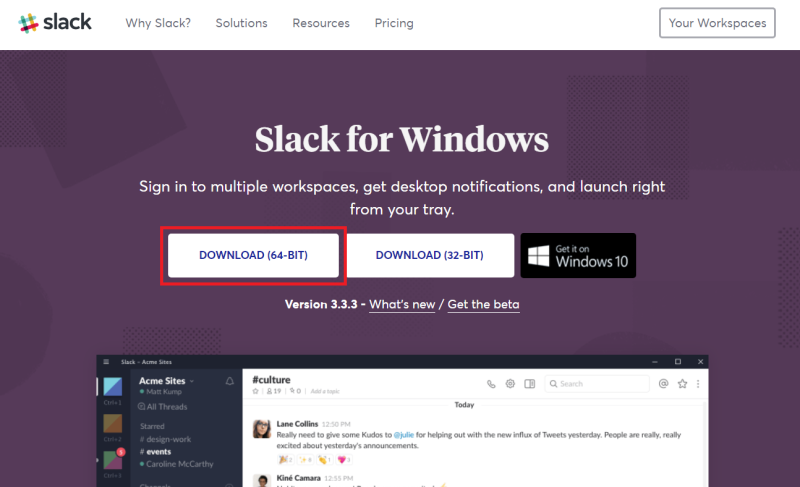Image resolution: width=800 pixels, height=487 pixels.
Task: Click the party popper reaction emoji
Action: 285,459
